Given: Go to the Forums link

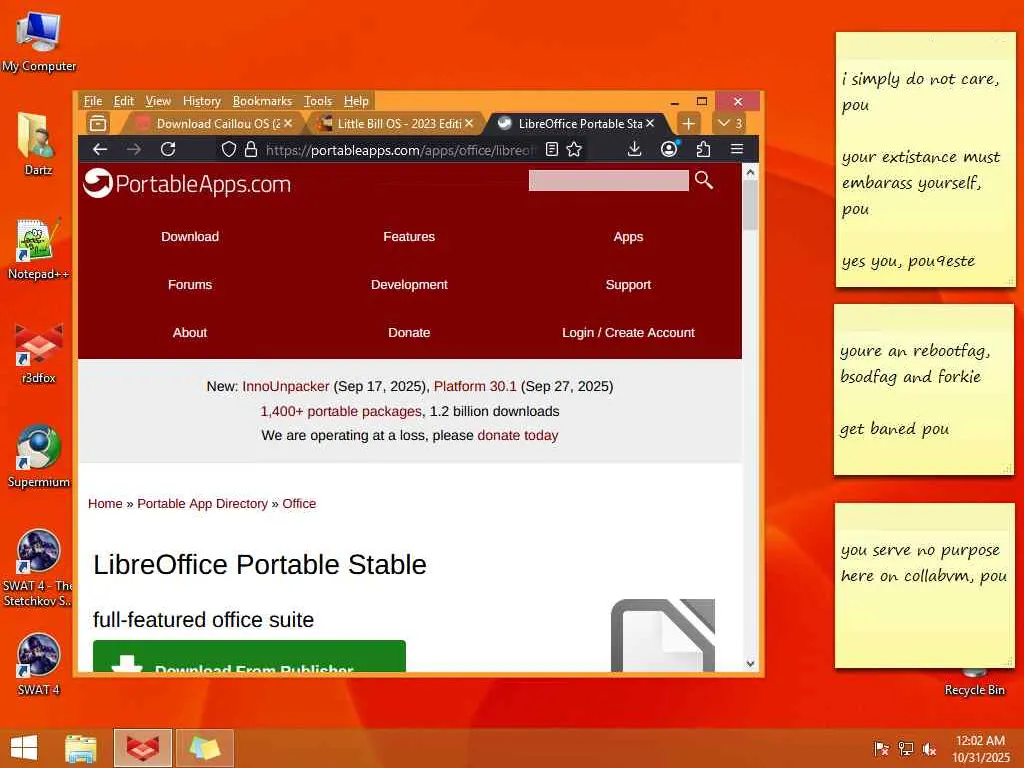Looking at the screenshot, I should click(190, 285).
